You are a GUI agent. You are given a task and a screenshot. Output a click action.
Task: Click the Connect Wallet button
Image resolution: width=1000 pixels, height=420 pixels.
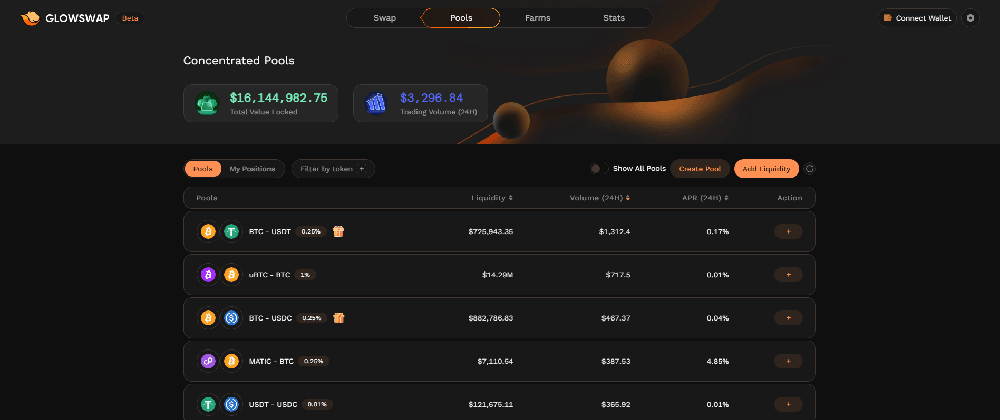pos(917,18)
